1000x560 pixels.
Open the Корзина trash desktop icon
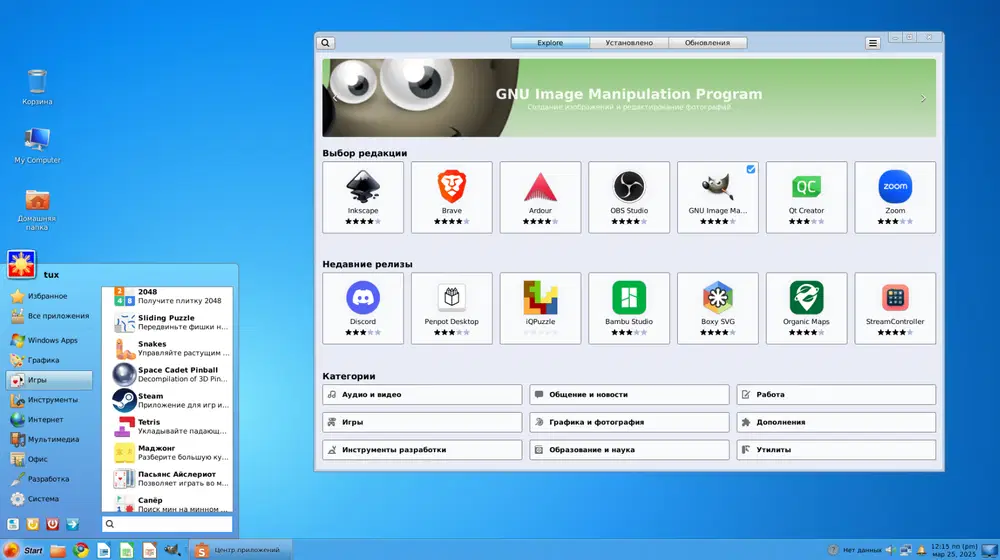click(x=37, y=87)
